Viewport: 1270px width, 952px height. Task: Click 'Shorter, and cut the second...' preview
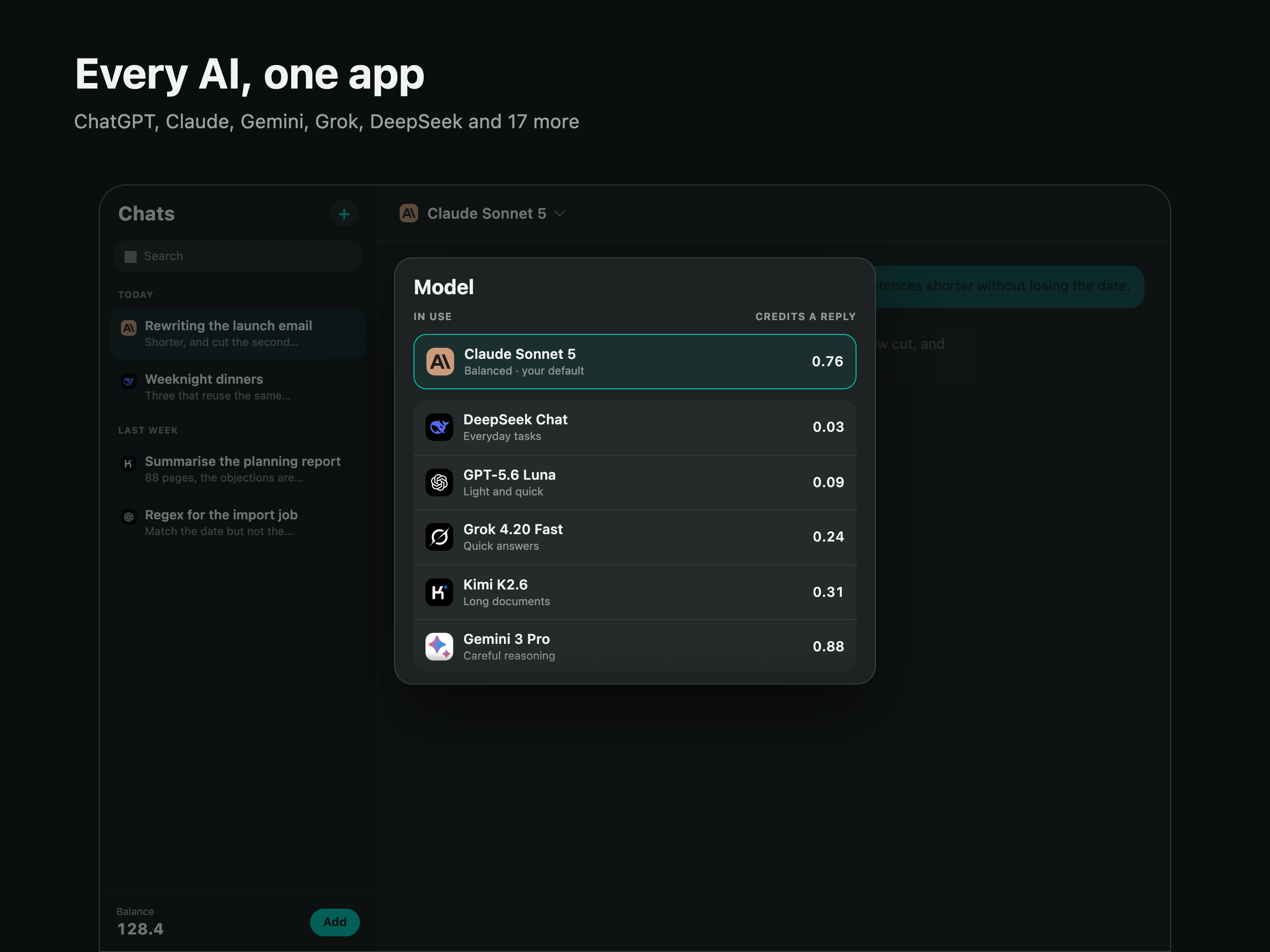tap(222, 342)
